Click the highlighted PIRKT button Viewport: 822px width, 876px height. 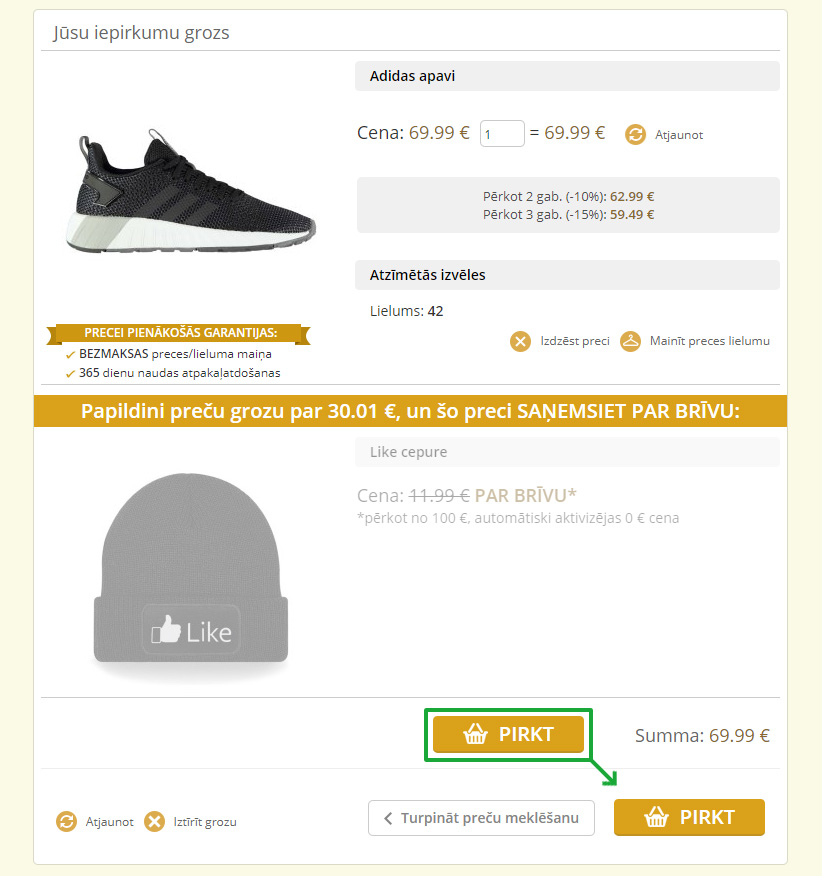point(509,734)
